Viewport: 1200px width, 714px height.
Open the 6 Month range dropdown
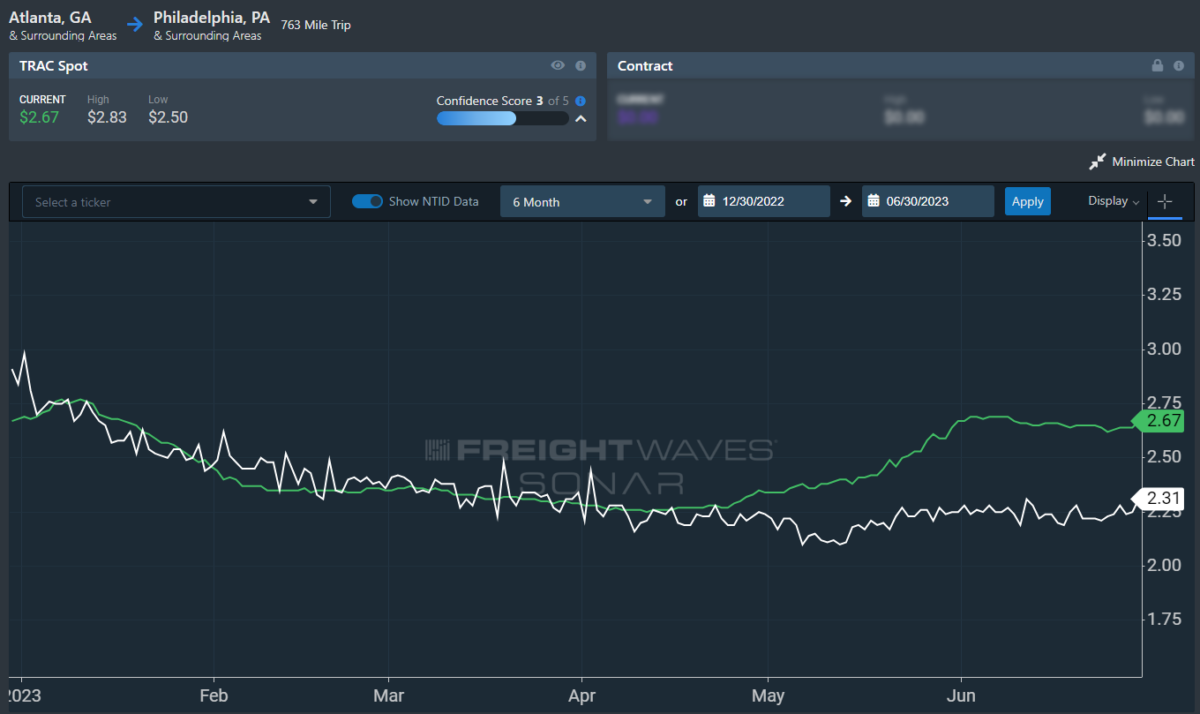tap(582, 202)
